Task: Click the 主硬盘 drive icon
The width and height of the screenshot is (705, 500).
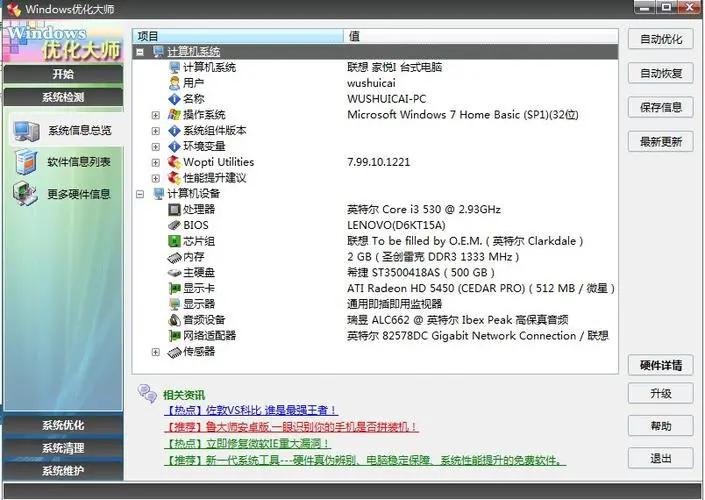Action: (x=174, y=272)
